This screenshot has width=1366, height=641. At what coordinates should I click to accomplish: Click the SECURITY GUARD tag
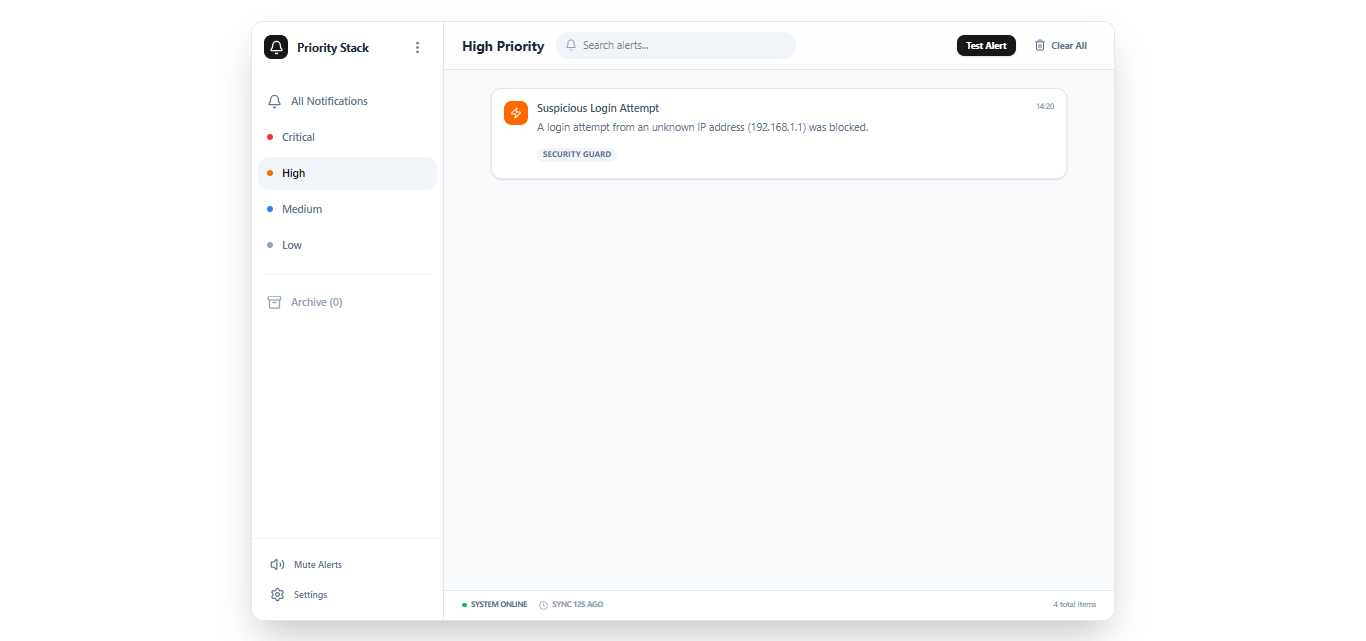point(577,155)
